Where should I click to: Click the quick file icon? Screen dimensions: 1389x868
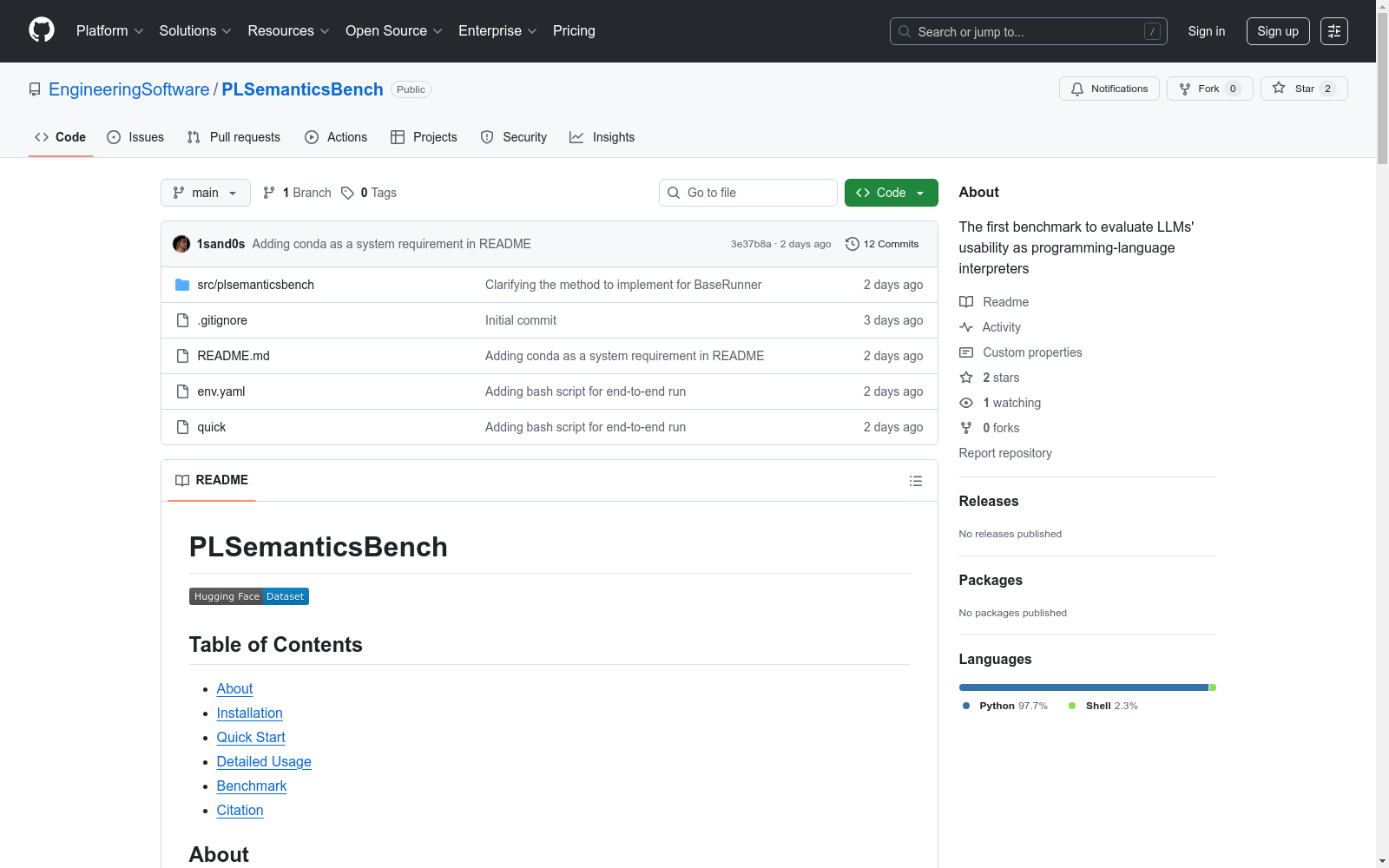pyautogui.click(x=182, y=427)
